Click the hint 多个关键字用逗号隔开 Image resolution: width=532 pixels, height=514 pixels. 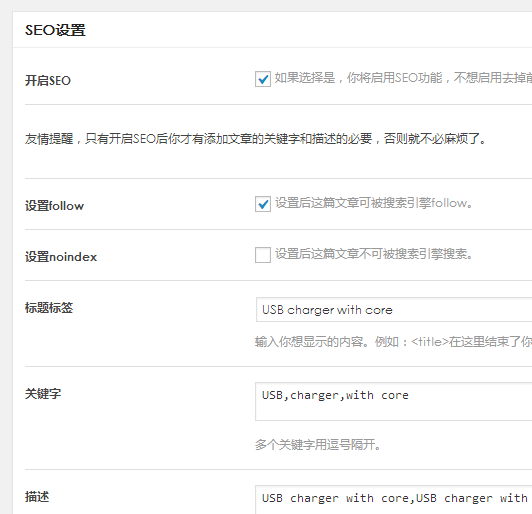click(x=318, y=444)
